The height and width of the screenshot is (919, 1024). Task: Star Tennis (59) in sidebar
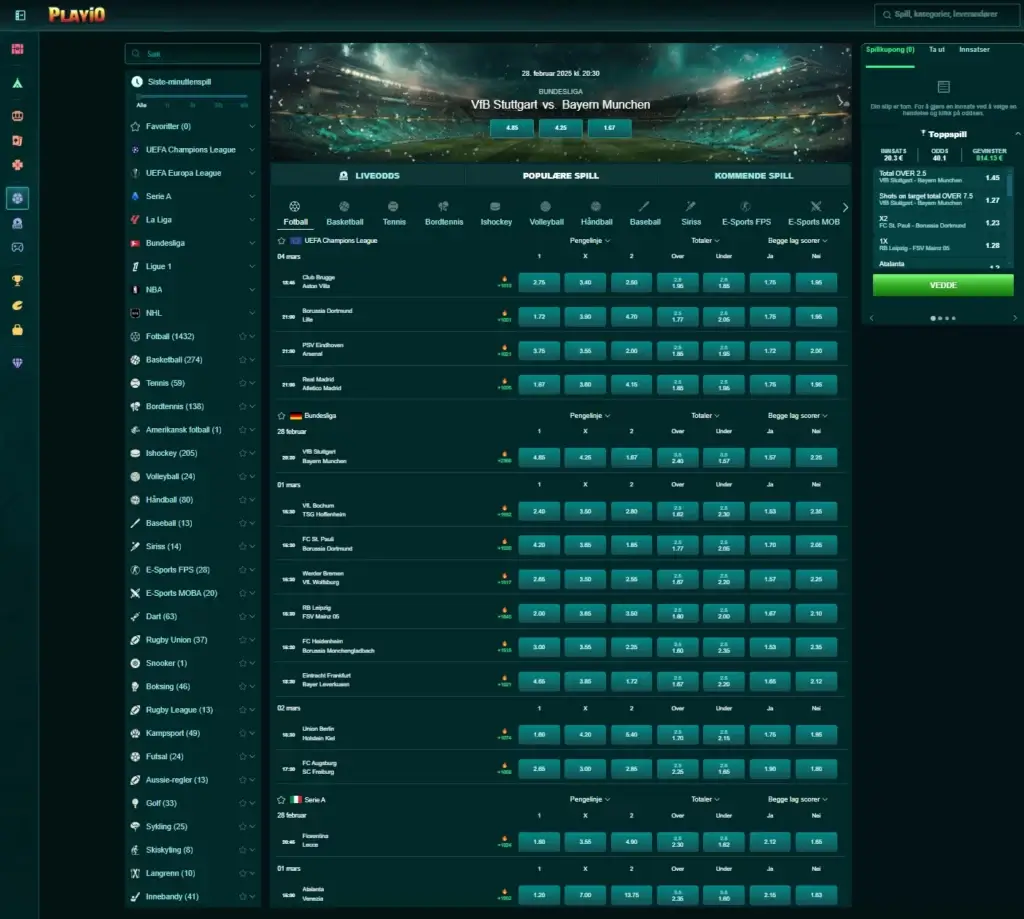(243, 383)
